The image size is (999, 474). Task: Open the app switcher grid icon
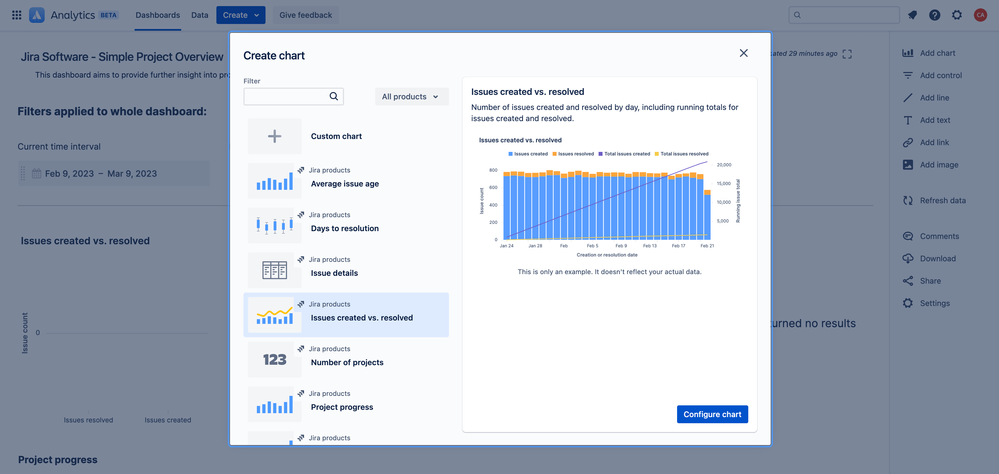coord(17,15)
